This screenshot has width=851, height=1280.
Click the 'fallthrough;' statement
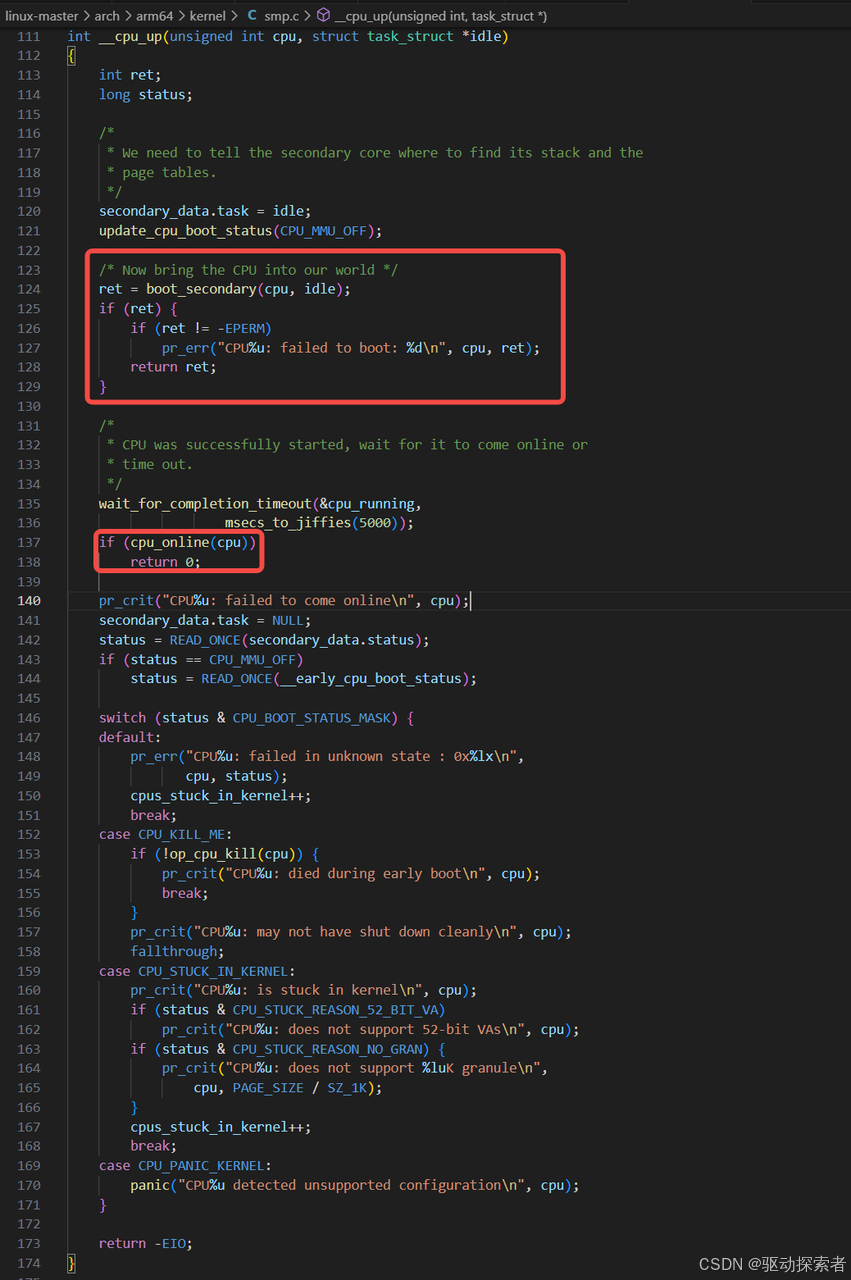[177, 952]
